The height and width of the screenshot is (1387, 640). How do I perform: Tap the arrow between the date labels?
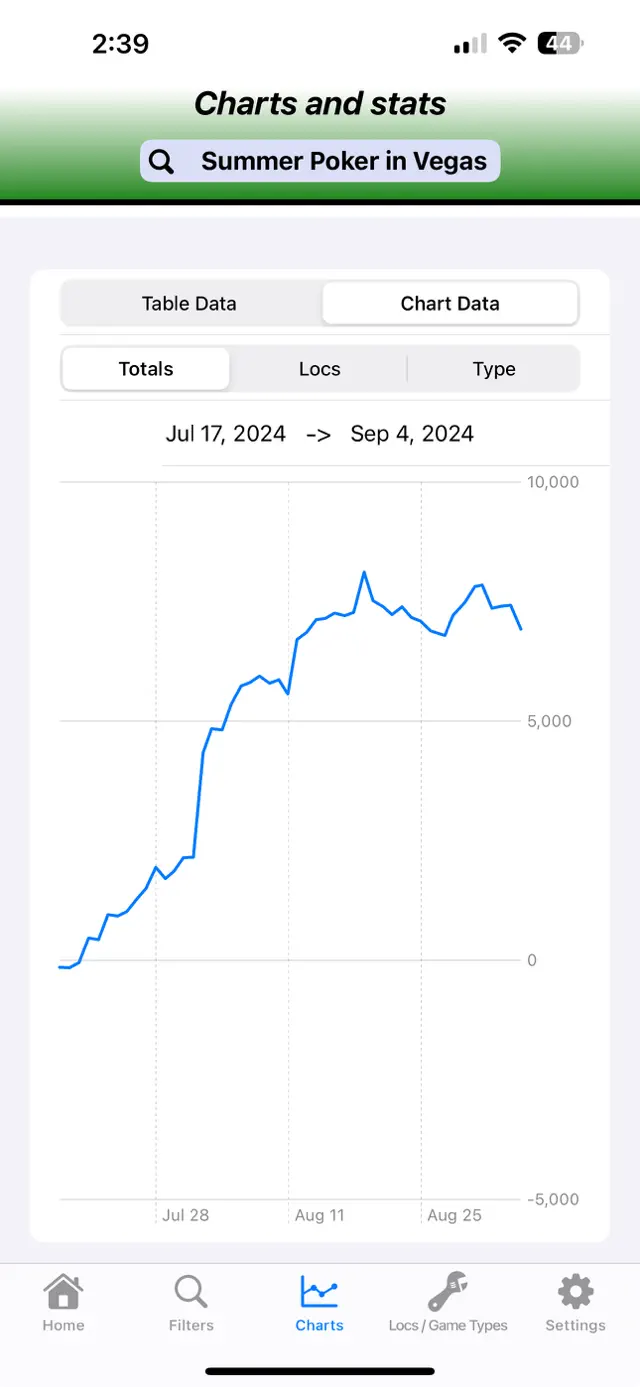pyautogui.click(x=317, y=434)
